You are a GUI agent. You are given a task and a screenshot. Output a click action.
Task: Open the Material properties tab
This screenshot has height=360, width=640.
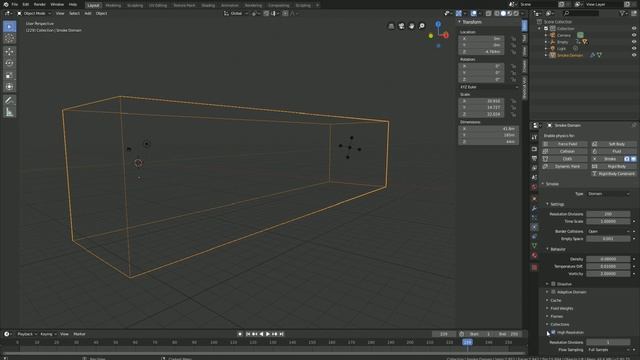pyautogui.click(x=534, y=256)
